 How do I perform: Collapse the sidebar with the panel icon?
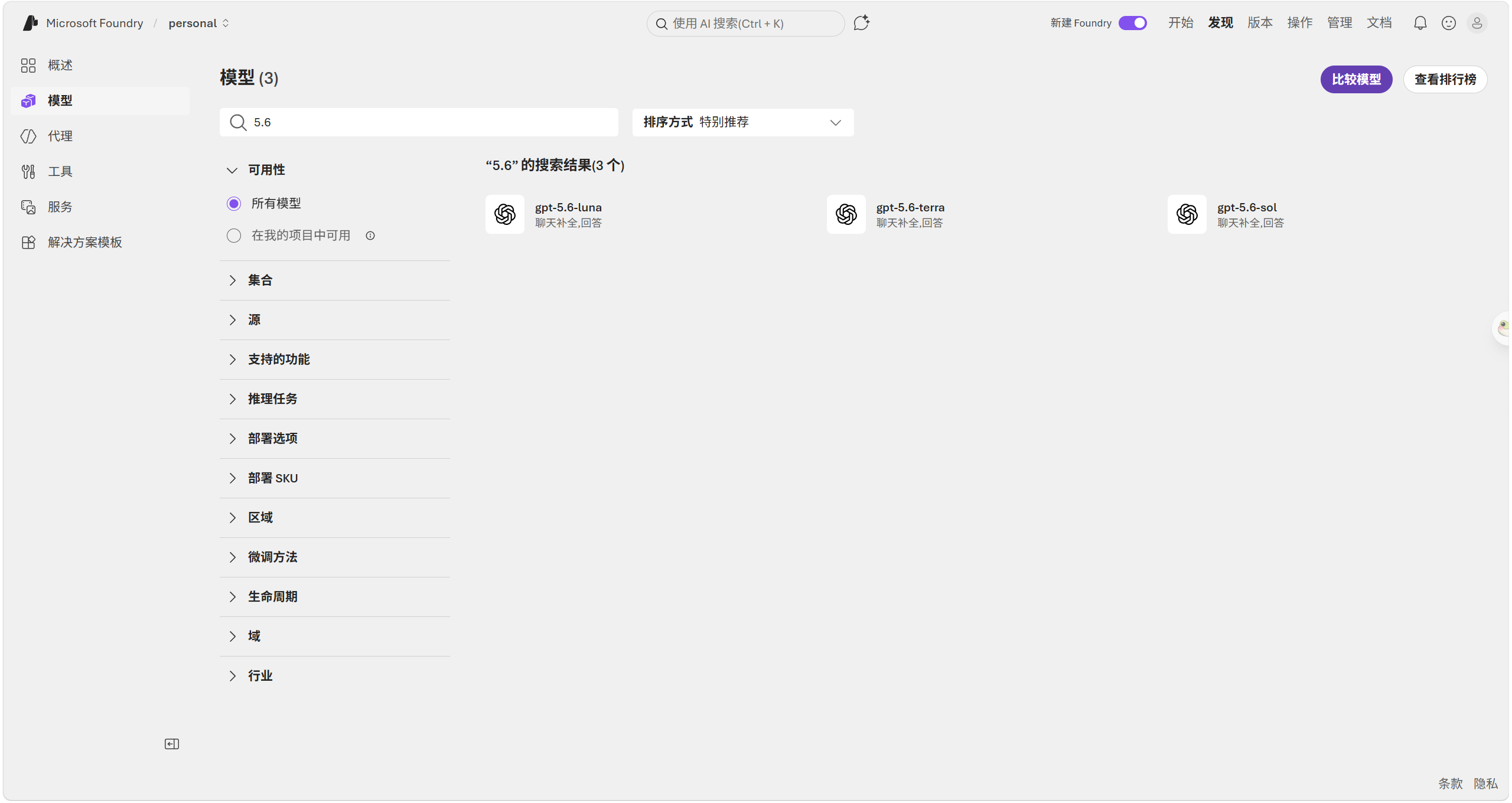(x=172, y=744)
